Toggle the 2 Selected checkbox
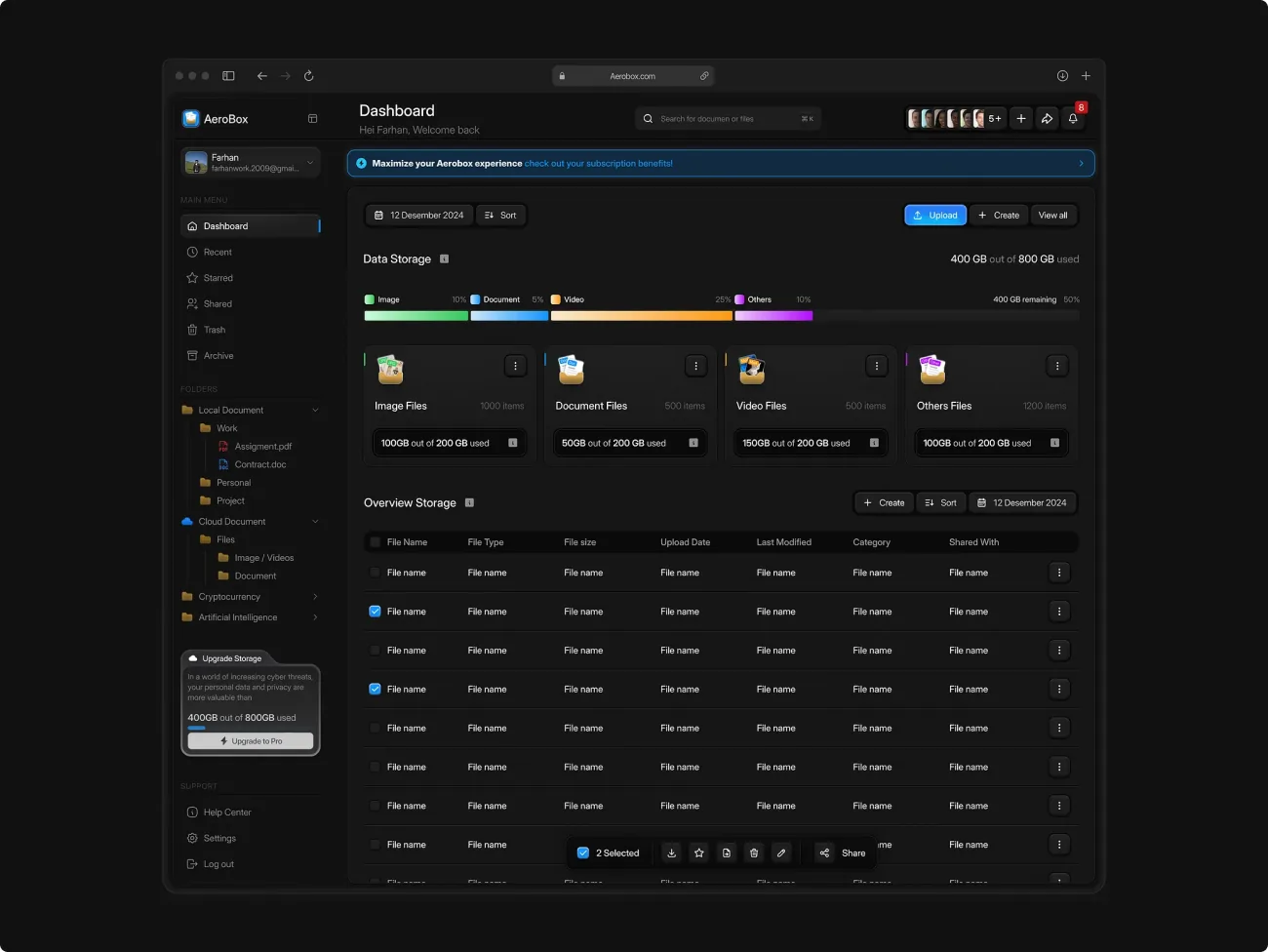Screen dimensions: 1268x952 click(x=583, y=853)
